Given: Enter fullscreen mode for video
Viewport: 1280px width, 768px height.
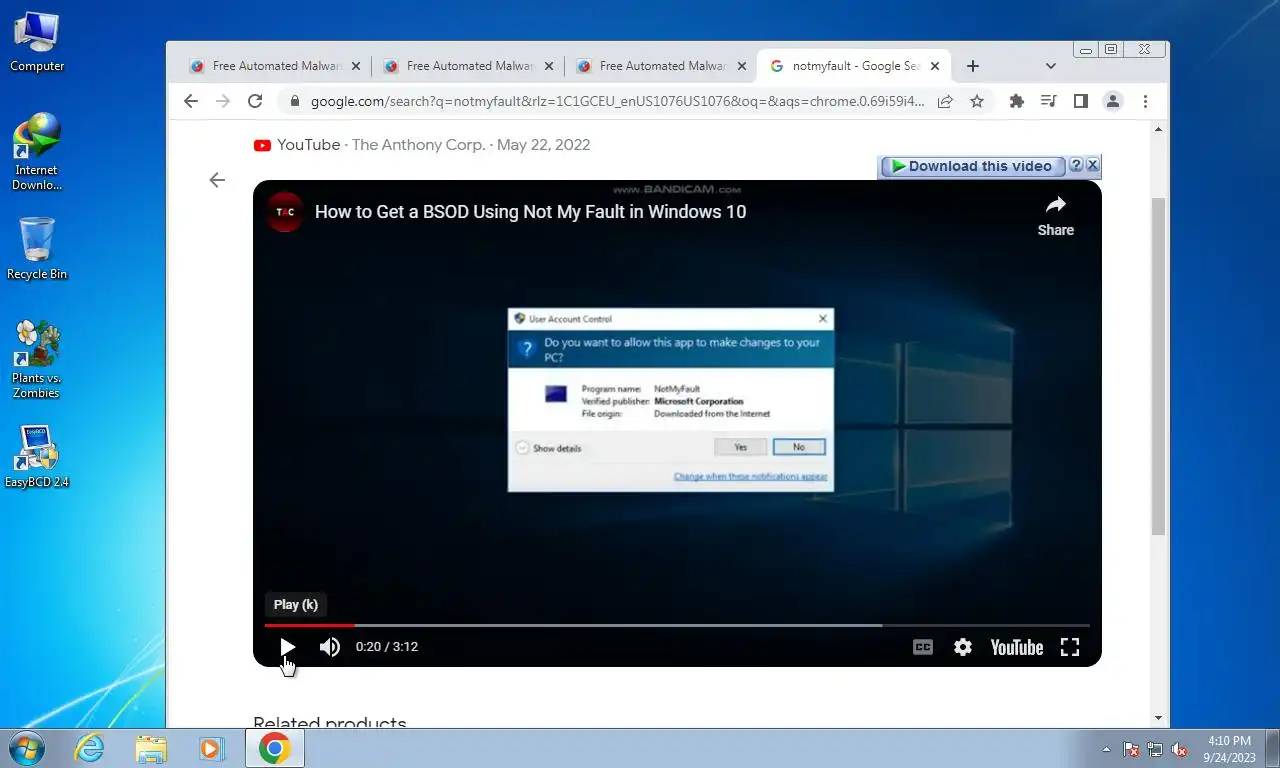Looking at the screenshot, I should (1070, 647).
